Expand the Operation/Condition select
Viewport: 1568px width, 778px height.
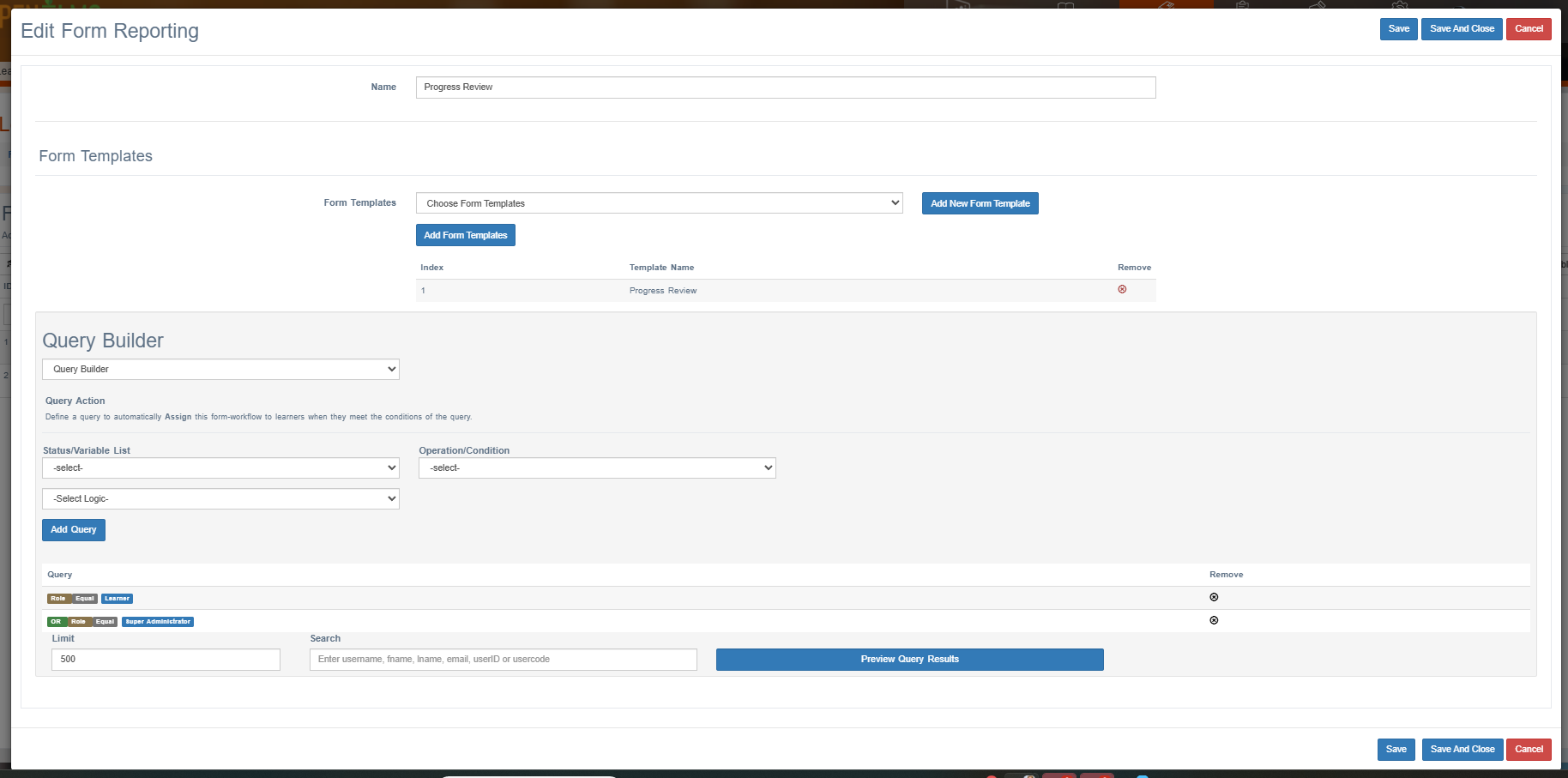pyautogui.click(x=597, y=467)
